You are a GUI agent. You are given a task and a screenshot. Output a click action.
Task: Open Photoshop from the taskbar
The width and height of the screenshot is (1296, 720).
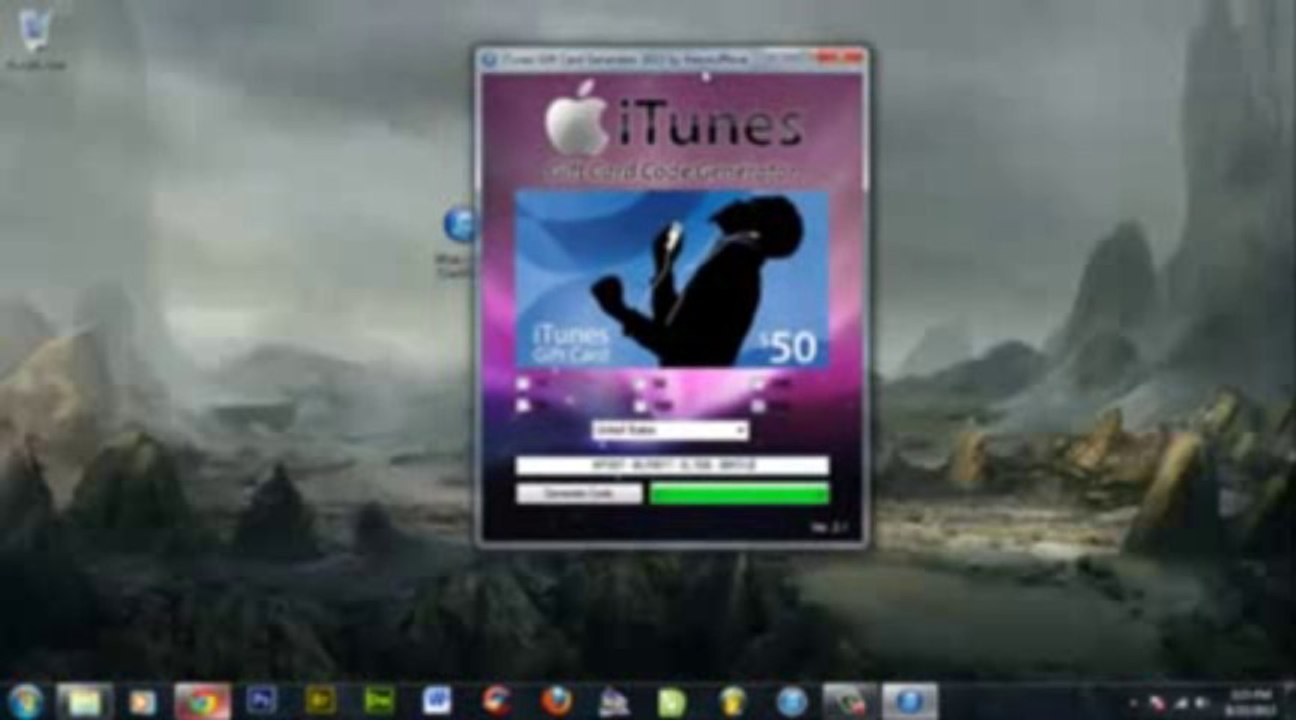262,701
